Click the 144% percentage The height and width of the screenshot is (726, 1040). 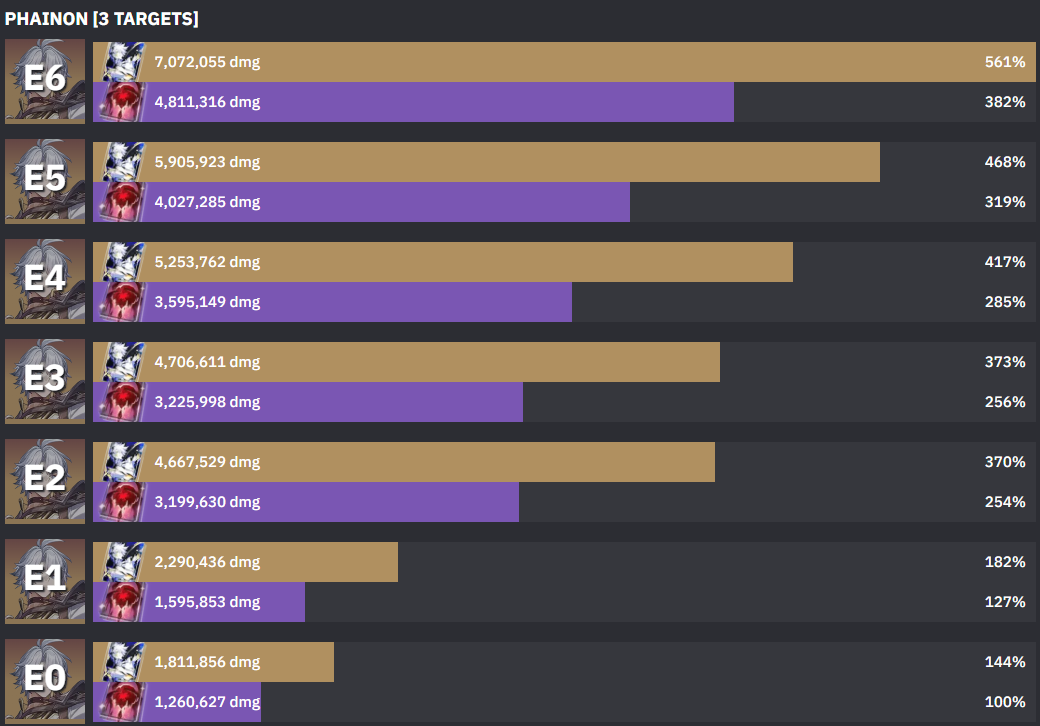click(x=1006, y=662)
